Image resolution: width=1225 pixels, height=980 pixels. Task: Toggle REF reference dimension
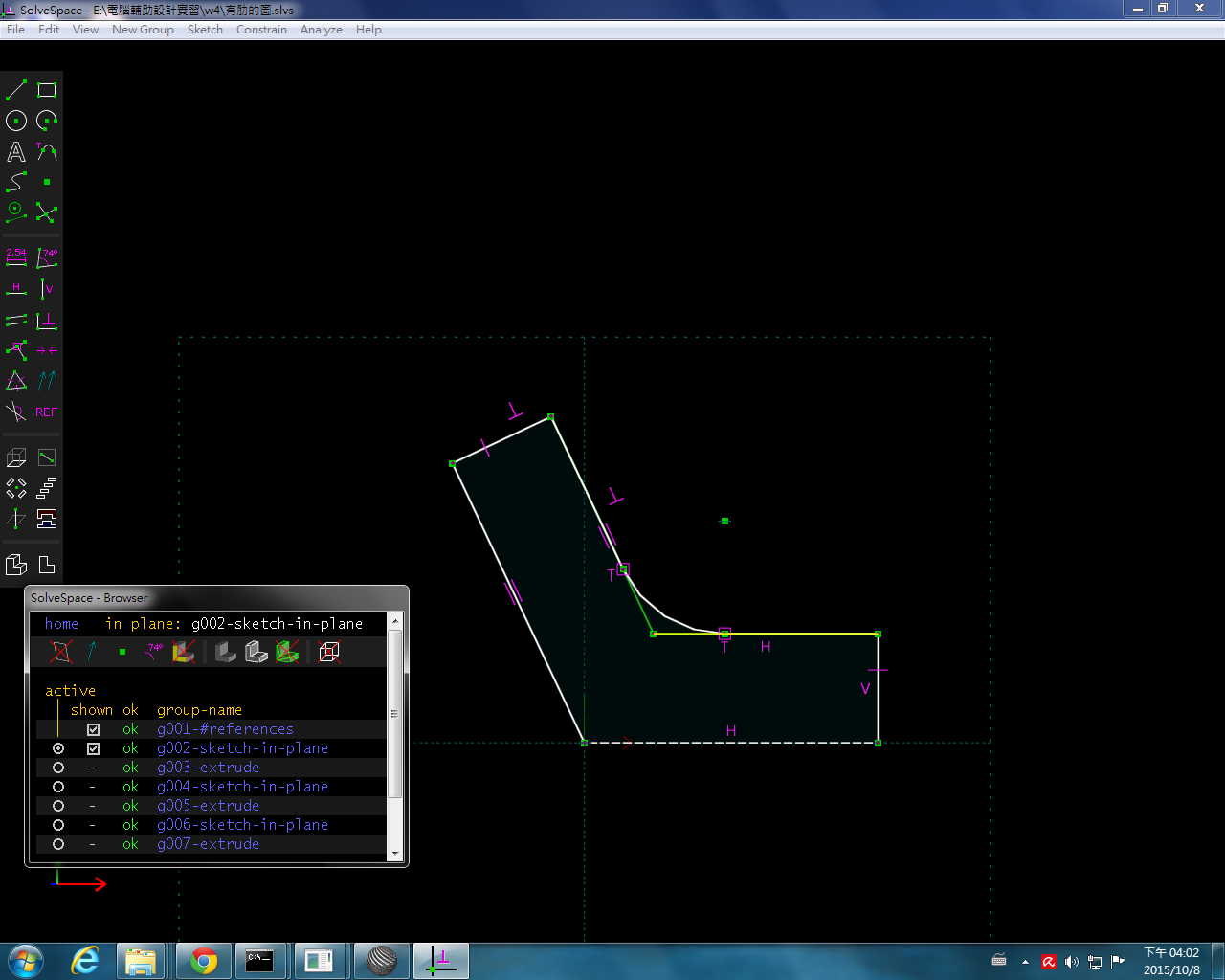click(x=47, y=412)
